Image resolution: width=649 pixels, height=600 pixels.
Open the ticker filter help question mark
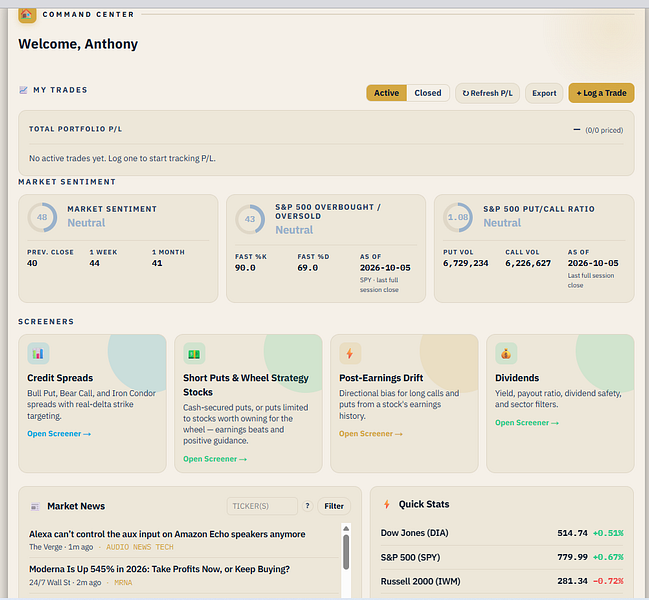pos(307,506)
